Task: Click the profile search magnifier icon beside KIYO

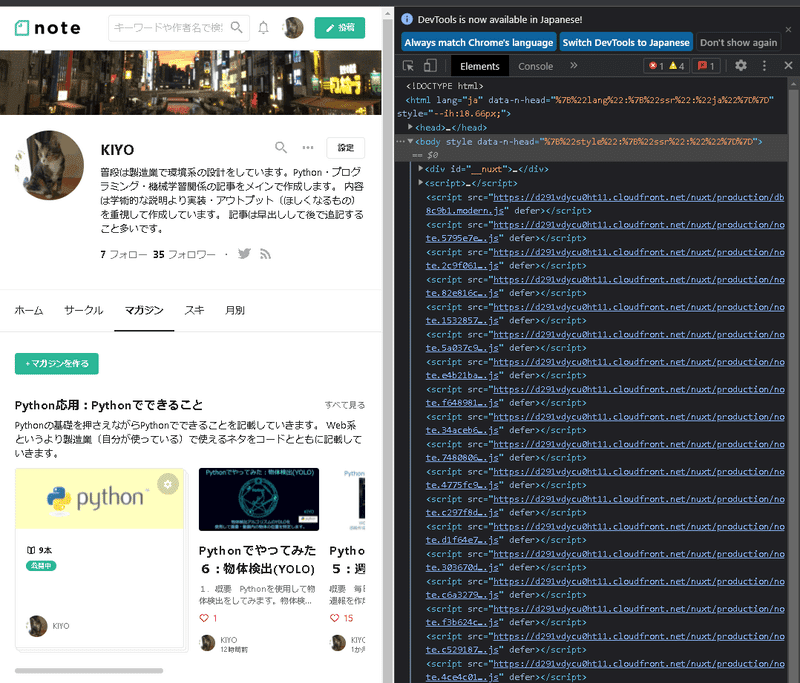Action: [x=281, y=147]
